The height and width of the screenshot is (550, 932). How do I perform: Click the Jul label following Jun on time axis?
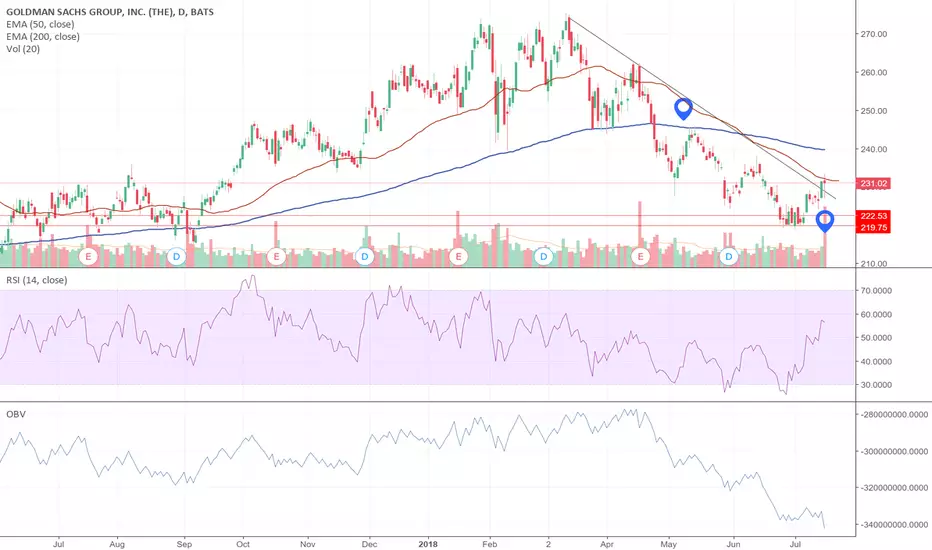(795, 544)
